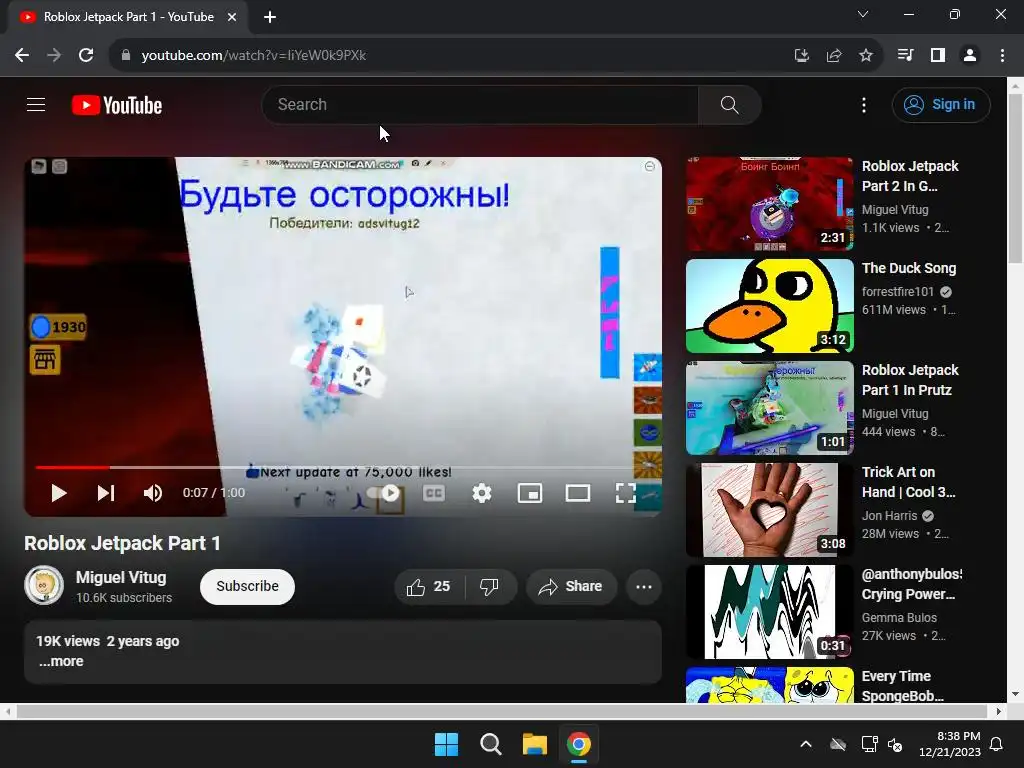Open Miguel Vitug channel avatar
1024x768 pixels.
pyautogui.click(x=44, y=585)
